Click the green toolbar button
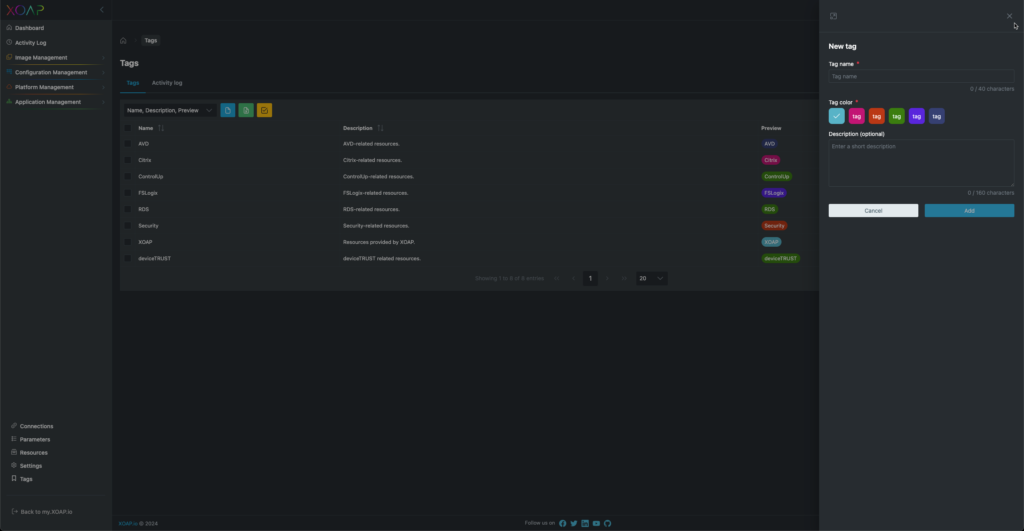Screen dimensions: 1024x531 246,110
